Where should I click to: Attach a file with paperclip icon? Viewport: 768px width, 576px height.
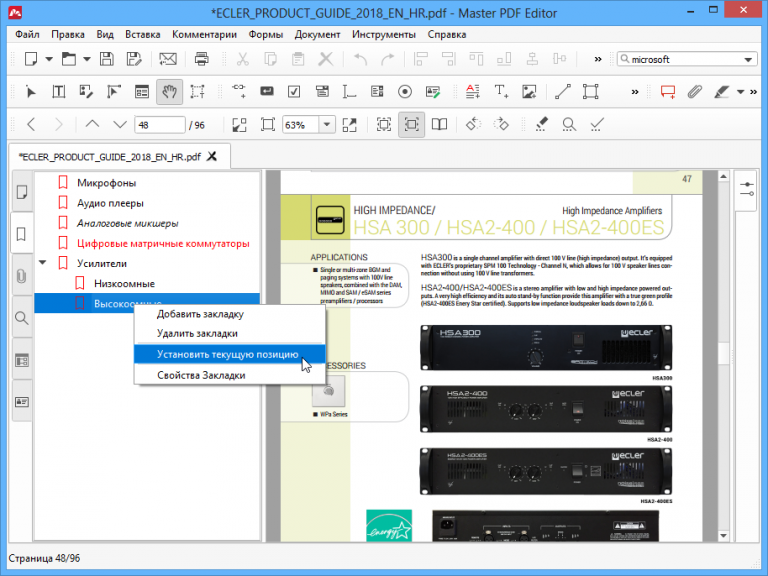click(x=694, y=92)
